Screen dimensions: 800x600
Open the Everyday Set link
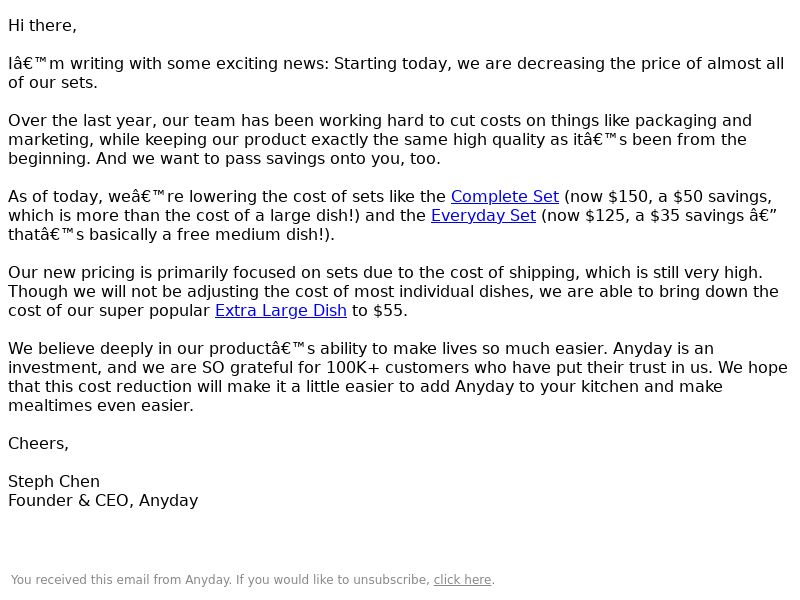coord(483,216)
